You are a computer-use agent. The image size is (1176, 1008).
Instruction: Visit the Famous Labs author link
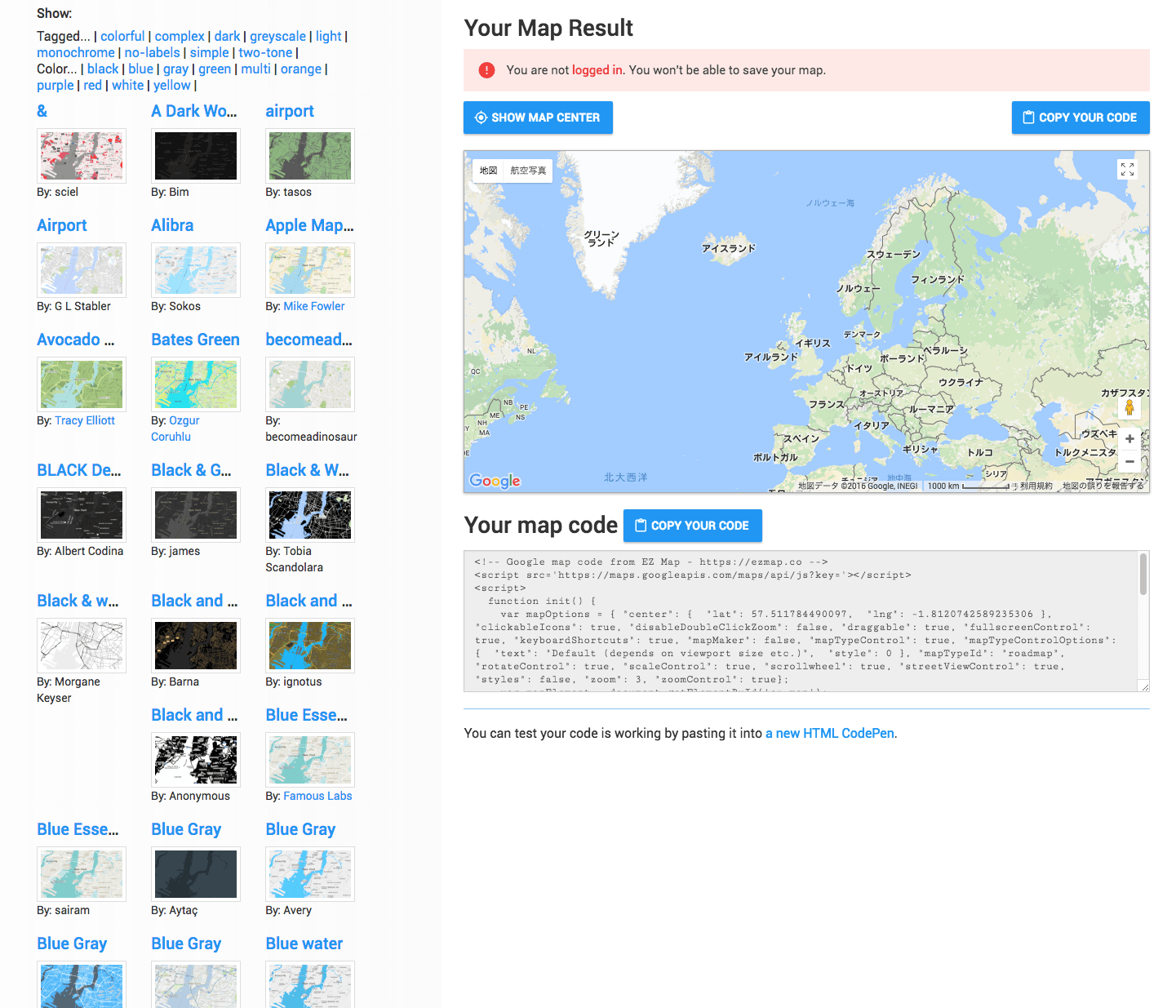click(317, 796)
